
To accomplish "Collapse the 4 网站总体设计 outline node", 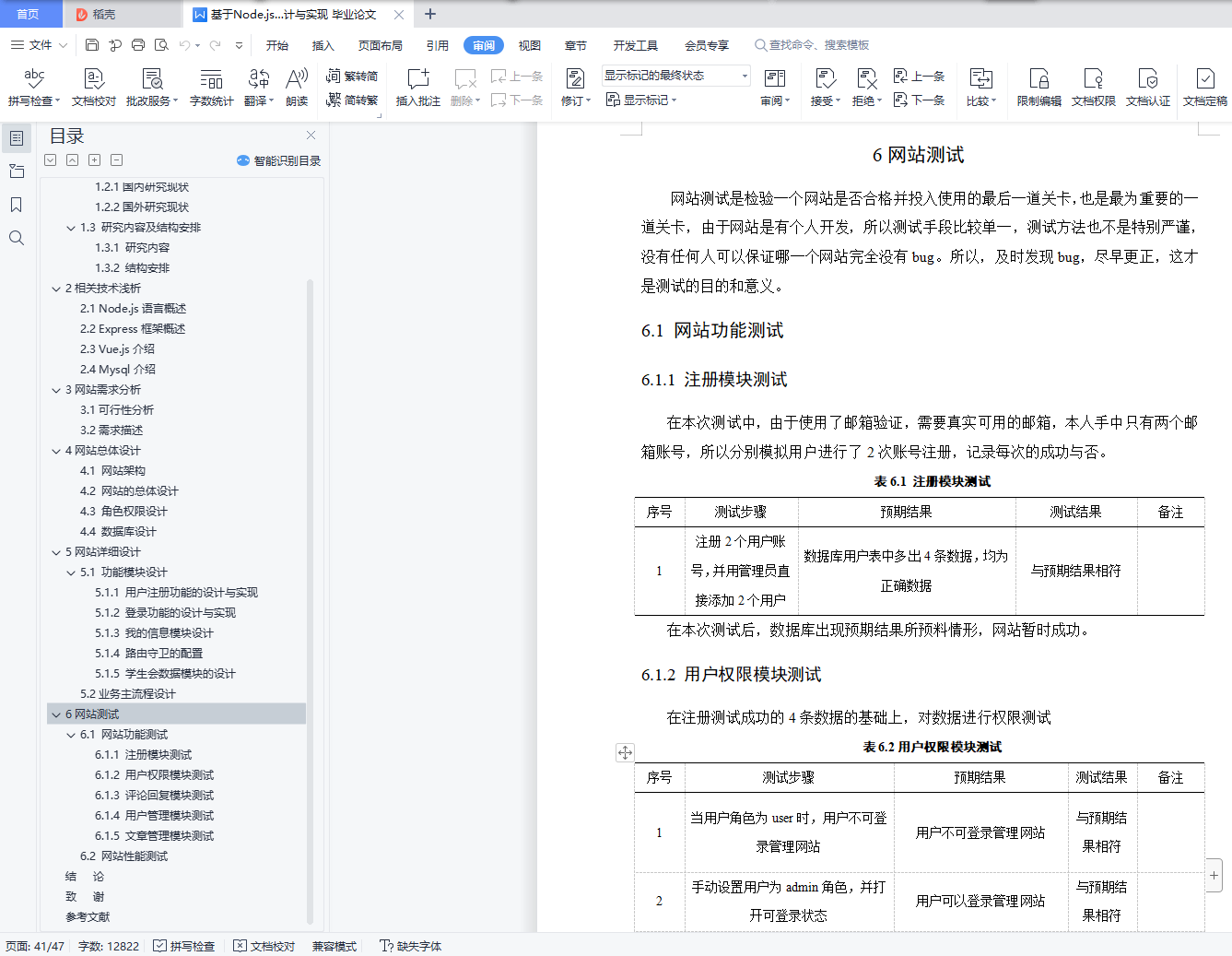I will (x=56, y=451).
